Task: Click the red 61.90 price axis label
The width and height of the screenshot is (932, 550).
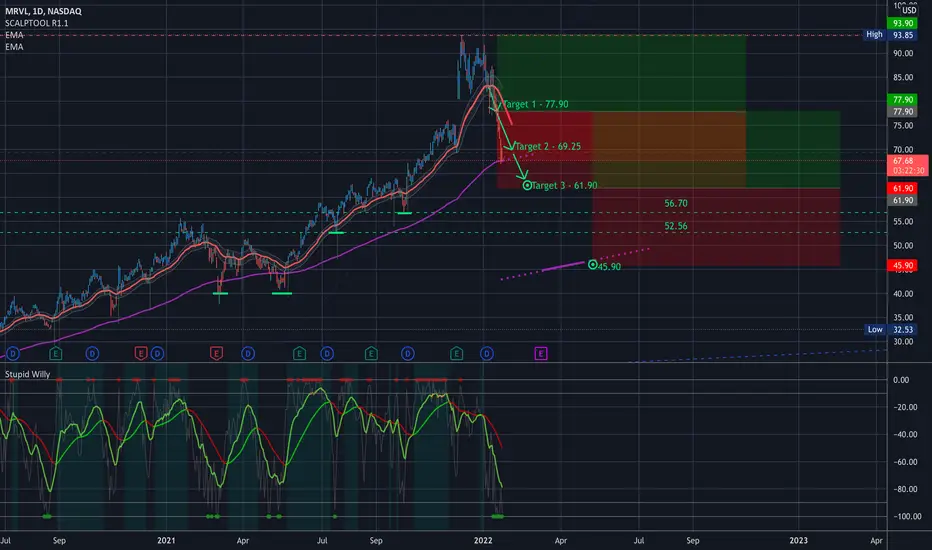Action: pyautogui.click(x=902, y=188)
